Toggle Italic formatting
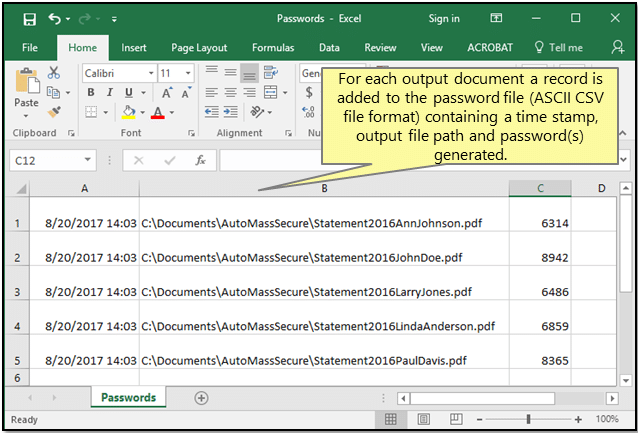This screenshot has width=638, height=433. click(x=109, y=93)
